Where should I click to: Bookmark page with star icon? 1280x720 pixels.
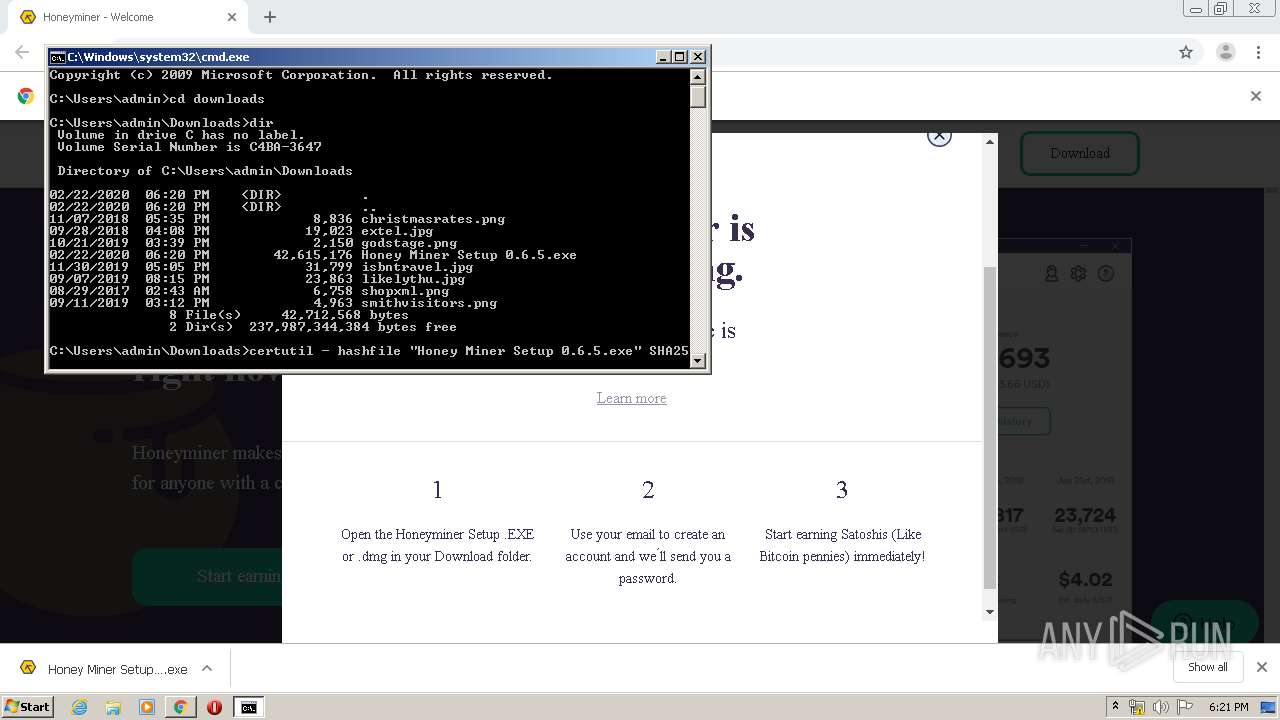(1186, 52)
